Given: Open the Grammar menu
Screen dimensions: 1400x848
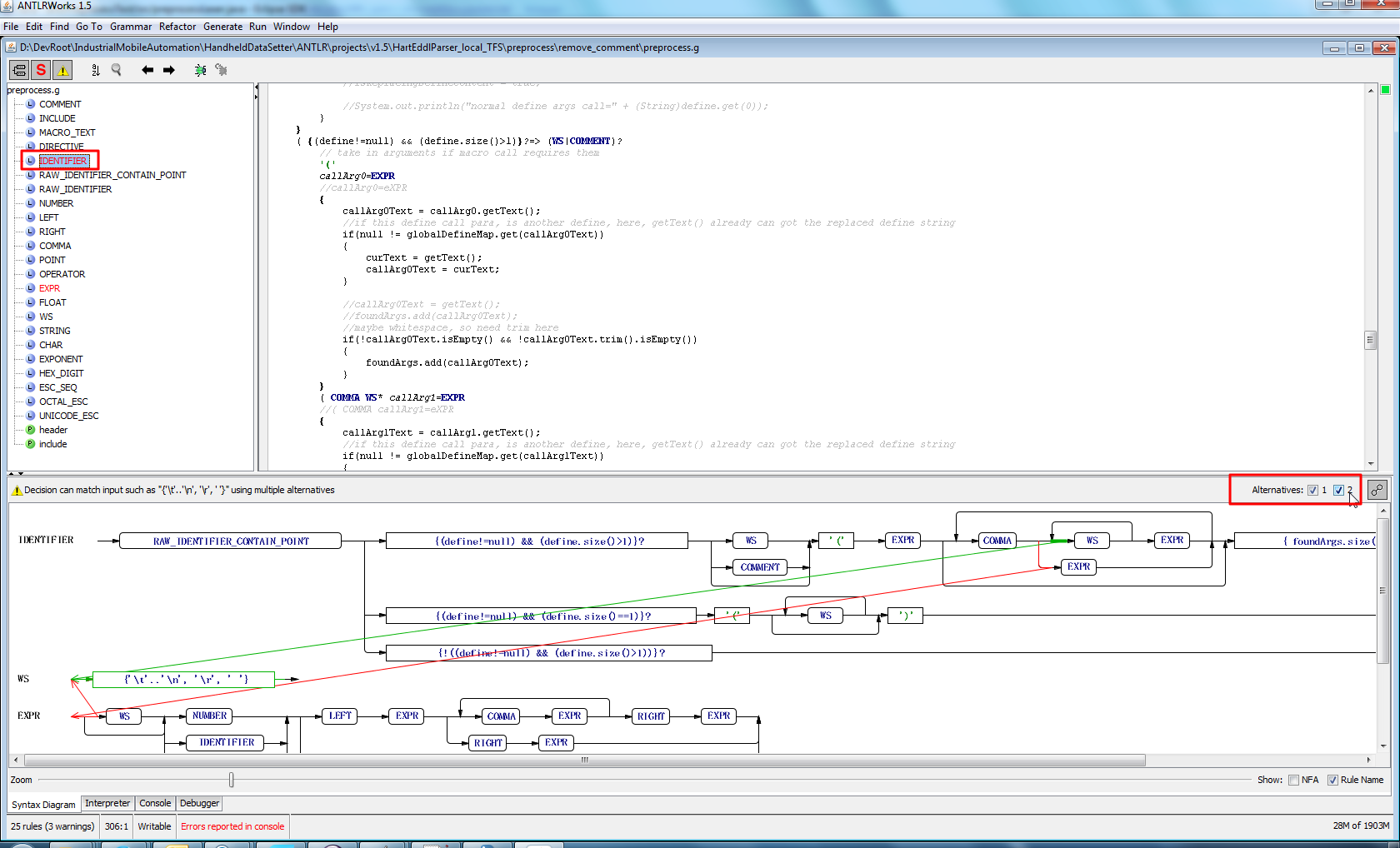Looking at the screenshot, I should point(130,27).
